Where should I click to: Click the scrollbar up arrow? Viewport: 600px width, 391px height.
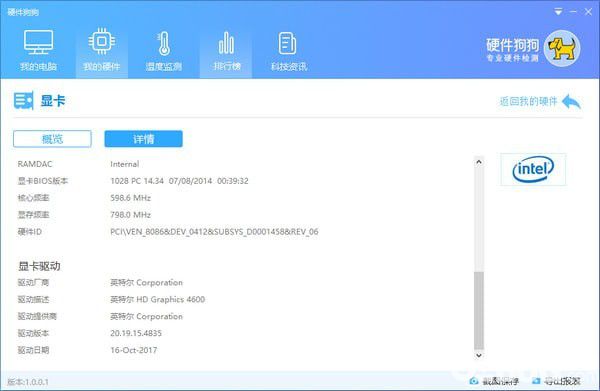[x=479, y=162]
